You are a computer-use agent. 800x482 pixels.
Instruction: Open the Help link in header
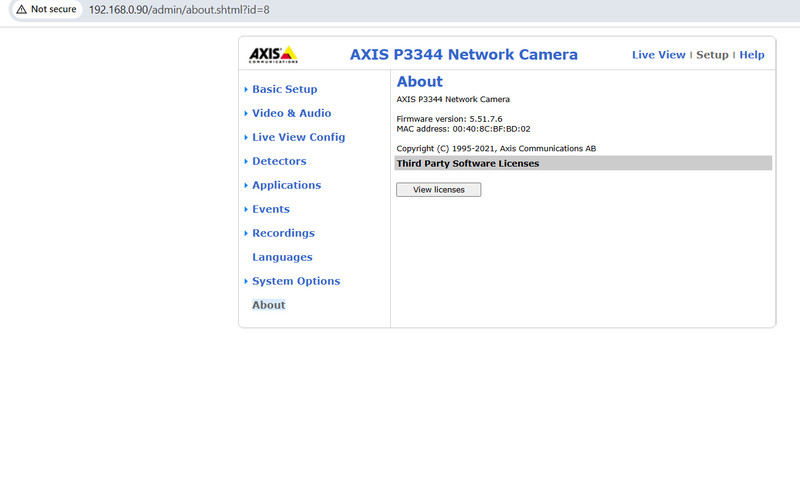click(x=752, y=55)
